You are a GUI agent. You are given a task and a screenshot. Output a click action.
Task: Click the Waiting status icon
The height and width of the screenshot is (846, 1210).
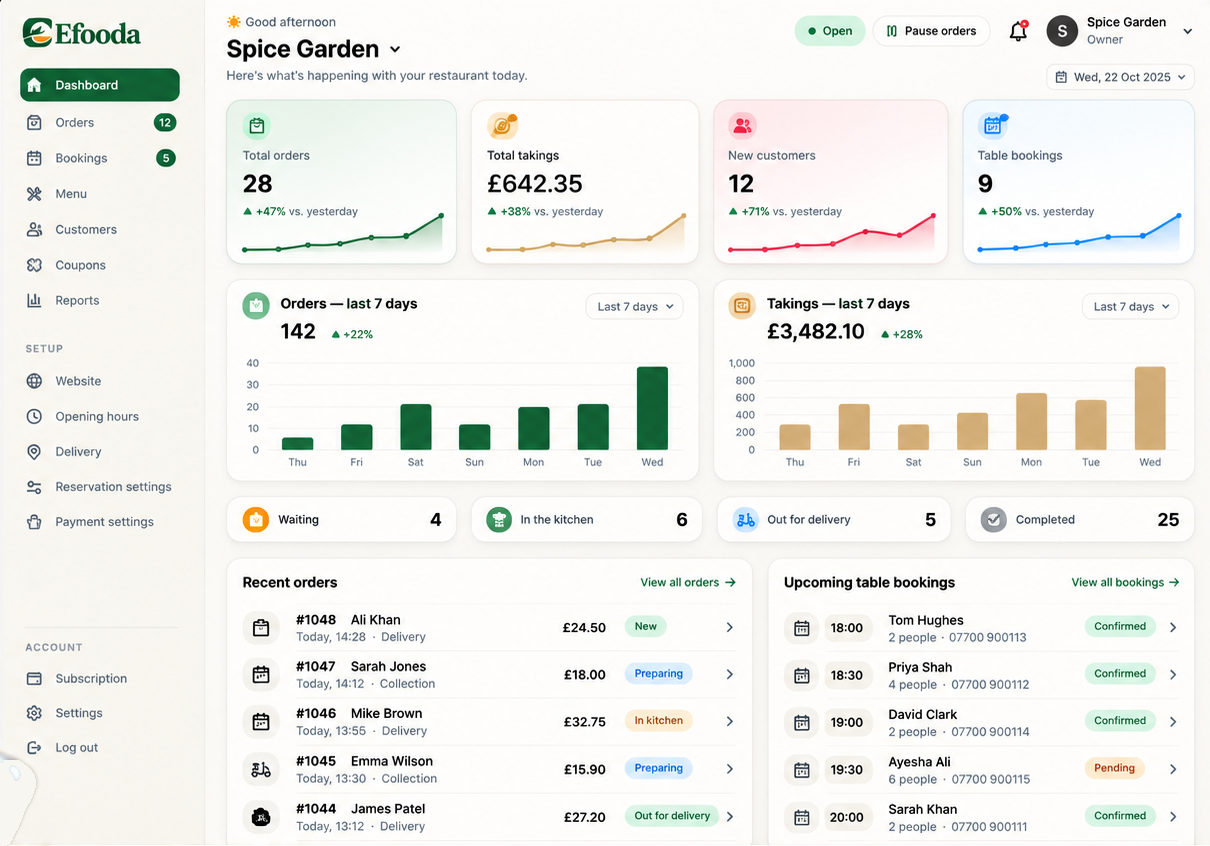256,520
